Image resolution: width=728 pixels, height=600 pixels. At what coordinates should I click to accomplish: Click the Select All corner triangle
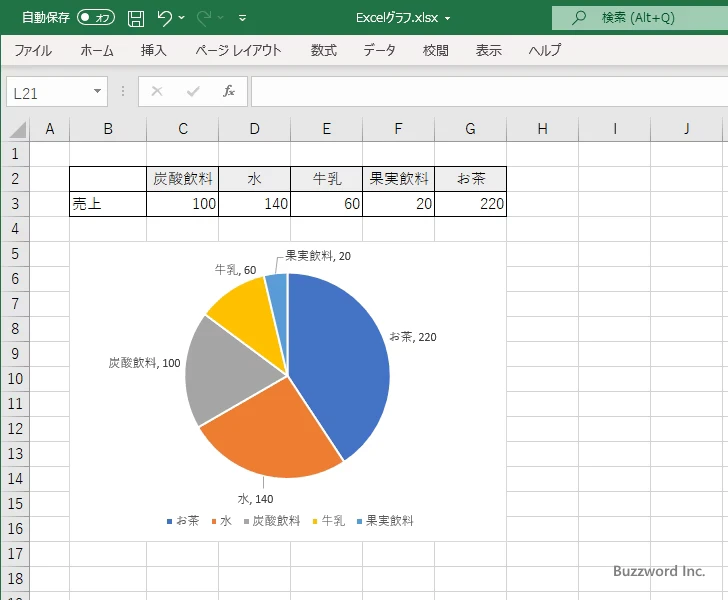(17, 129)
